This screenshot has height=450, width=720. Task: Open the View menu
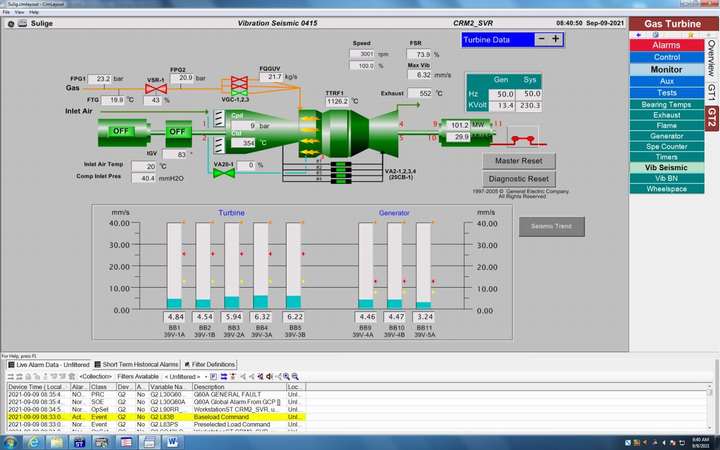19,12
